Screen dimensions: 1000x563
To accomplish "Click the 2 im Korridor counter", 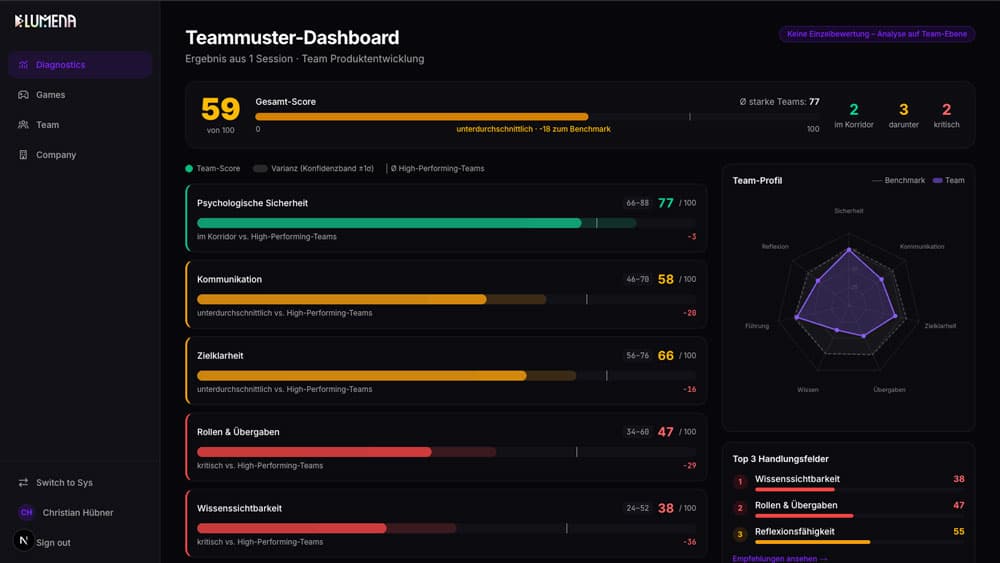I will pyautogui.click(x=854, y=115).
